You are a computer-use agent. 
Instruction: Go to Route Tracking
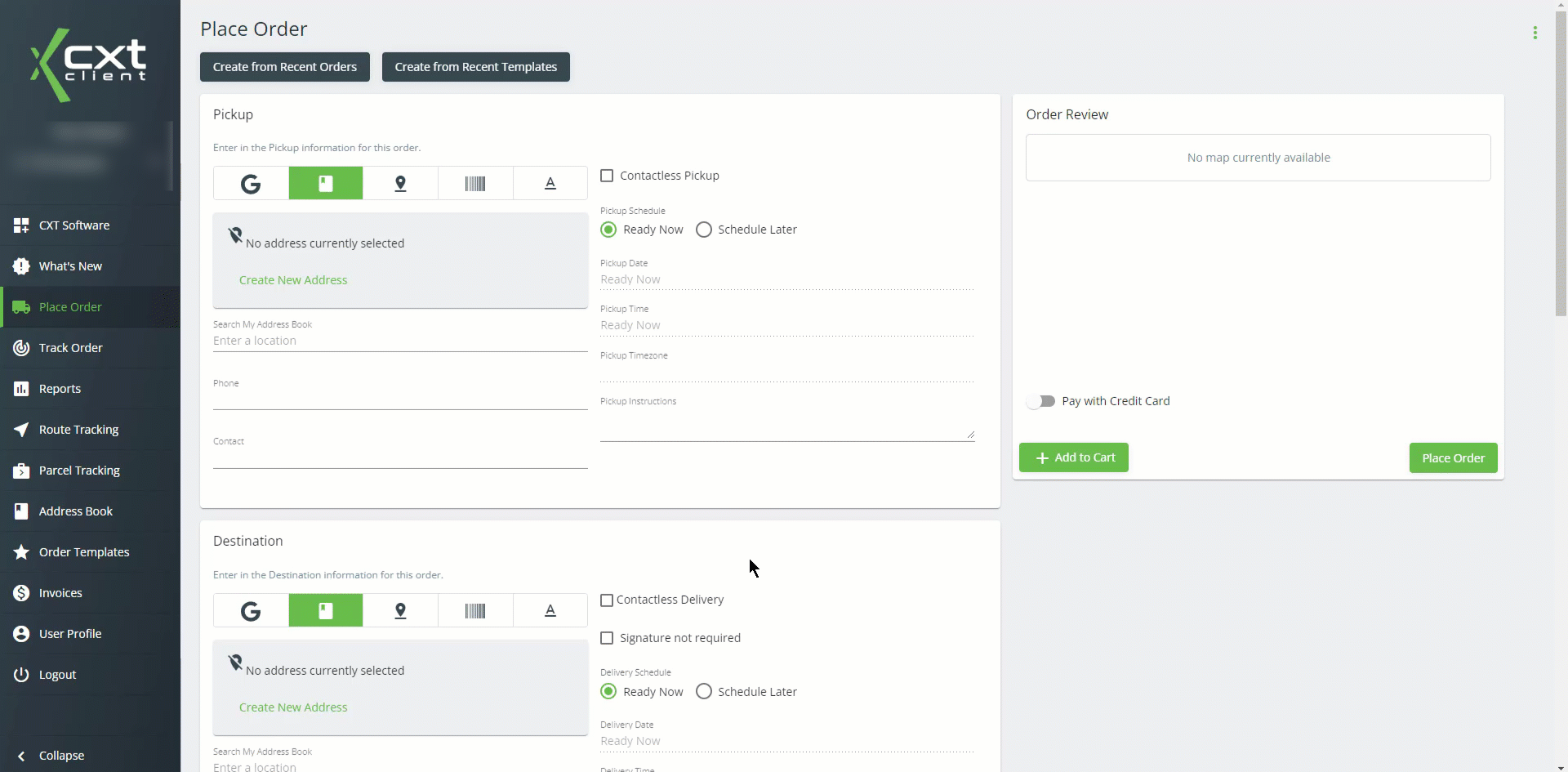78,429
